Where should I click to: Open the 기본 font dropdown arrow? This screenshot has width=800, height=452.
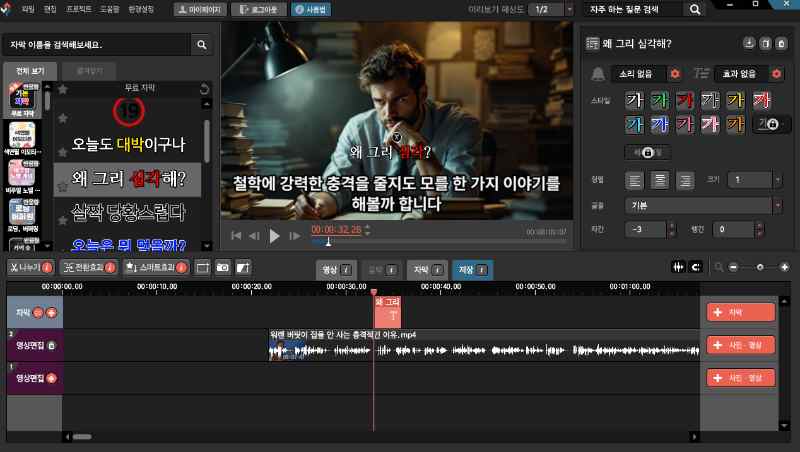[778, 206]
